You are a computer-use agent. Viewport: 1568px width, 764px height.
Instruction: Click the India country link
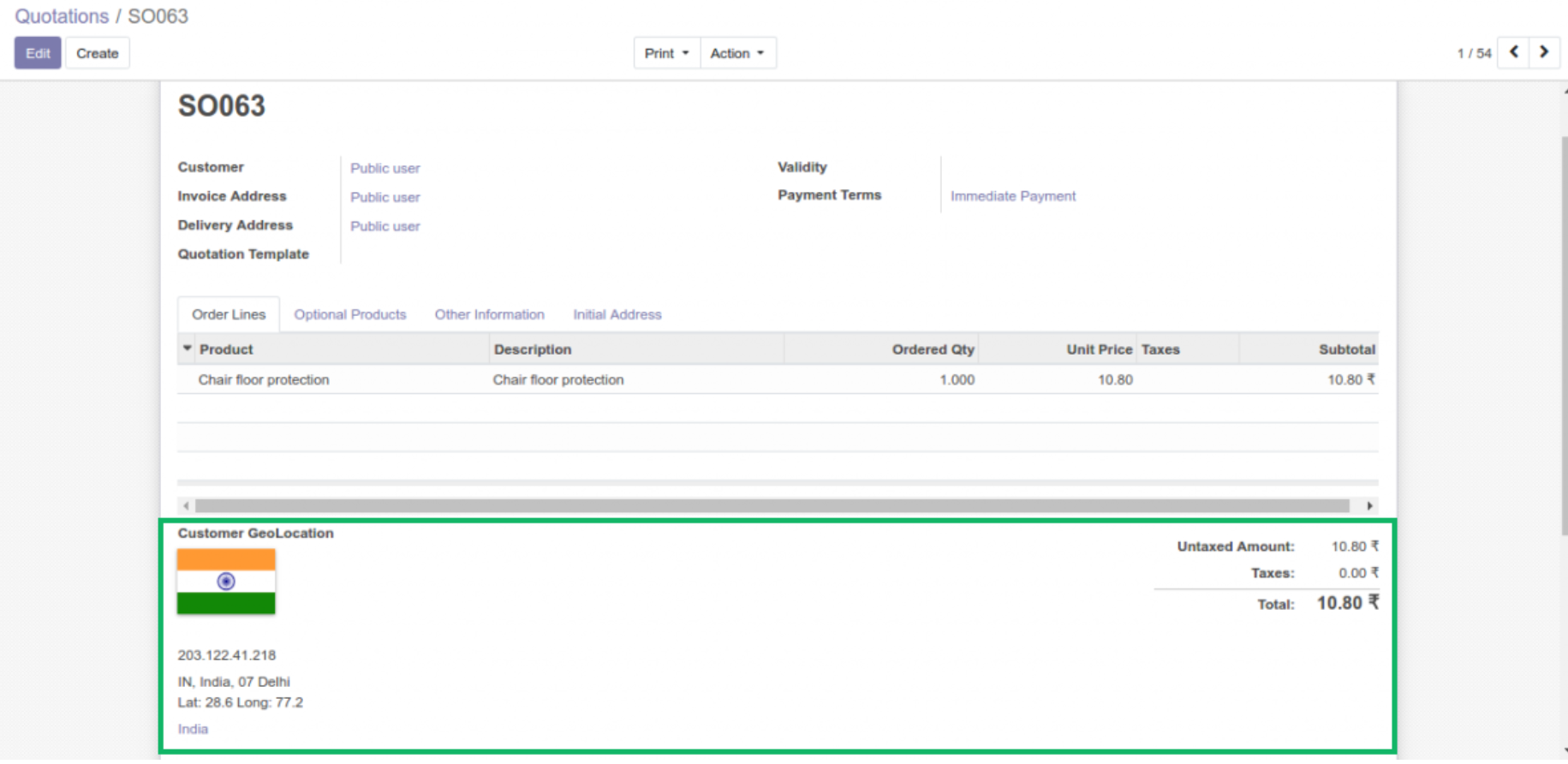tap(193, 729)
